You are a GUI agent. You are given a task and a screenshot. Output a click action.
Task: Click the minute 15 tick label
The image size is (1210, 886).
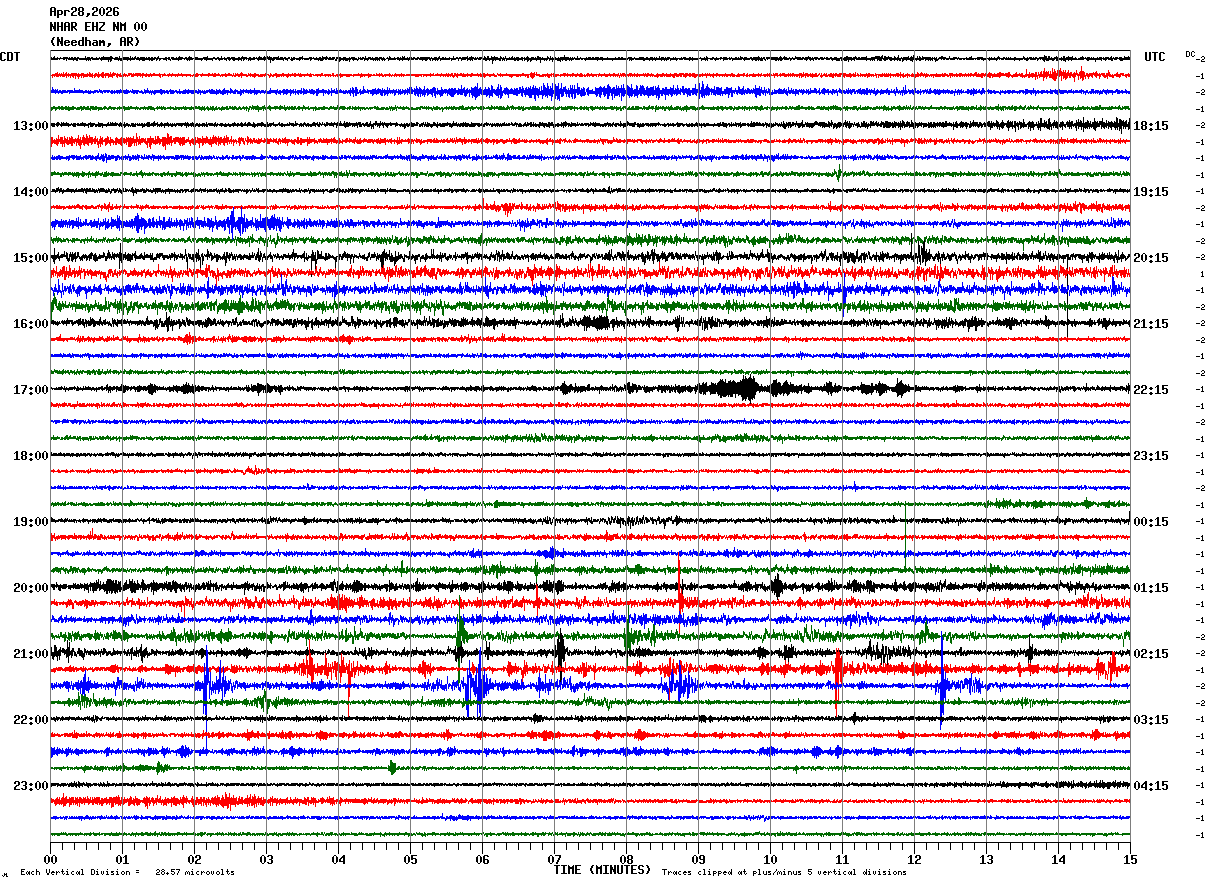tap(1130, 859)
